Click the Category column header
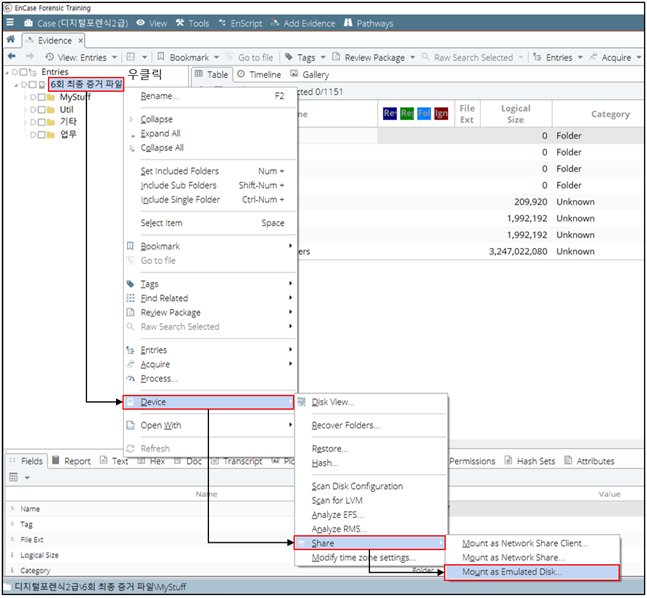647x598 pixels. 599,113
